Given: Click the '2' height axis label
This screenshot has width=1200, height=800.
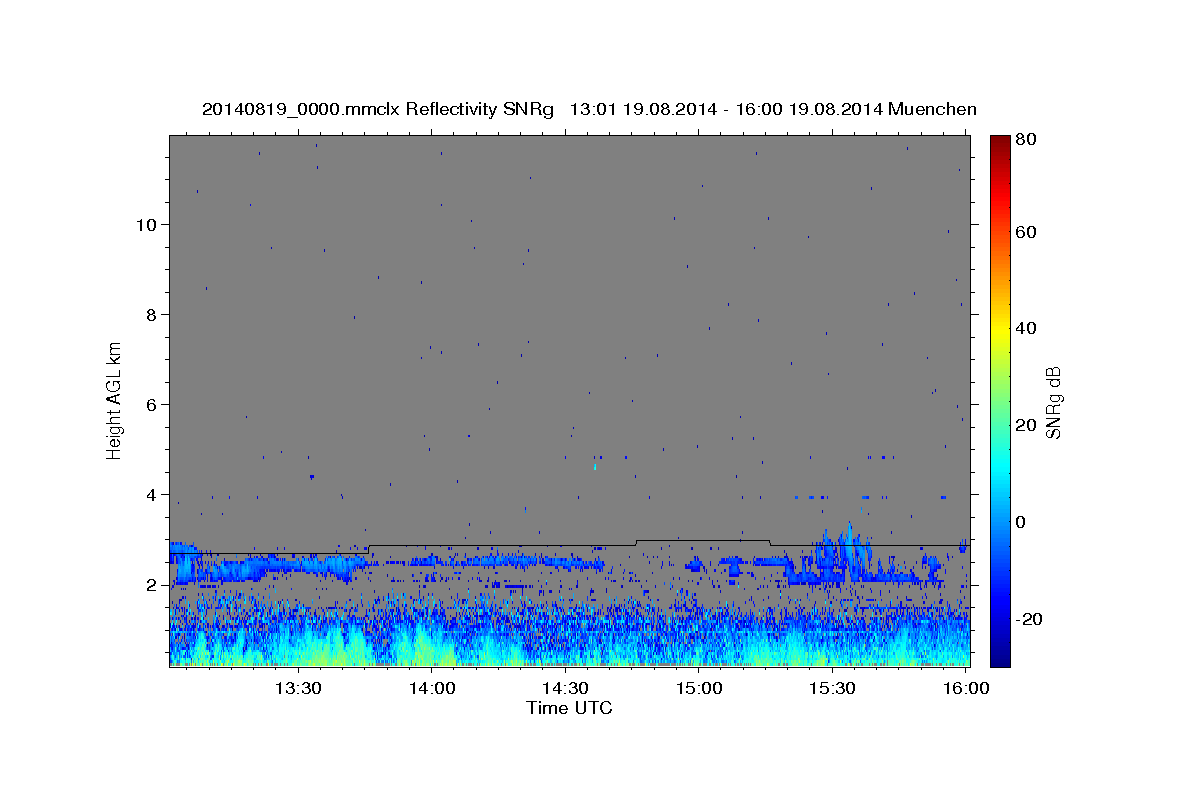Looking at the screenshot, I should [151, 584].
